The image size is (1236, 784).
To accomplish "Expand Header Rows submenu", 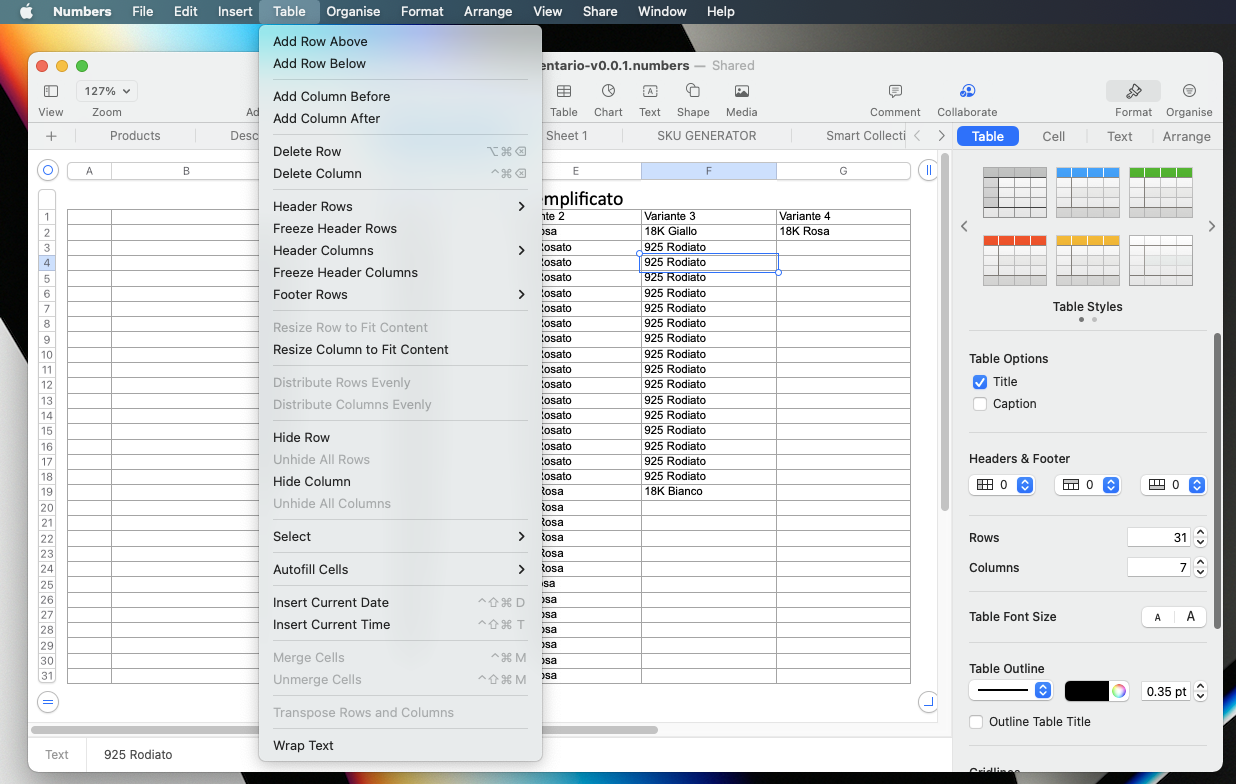I will click(400, 207).
